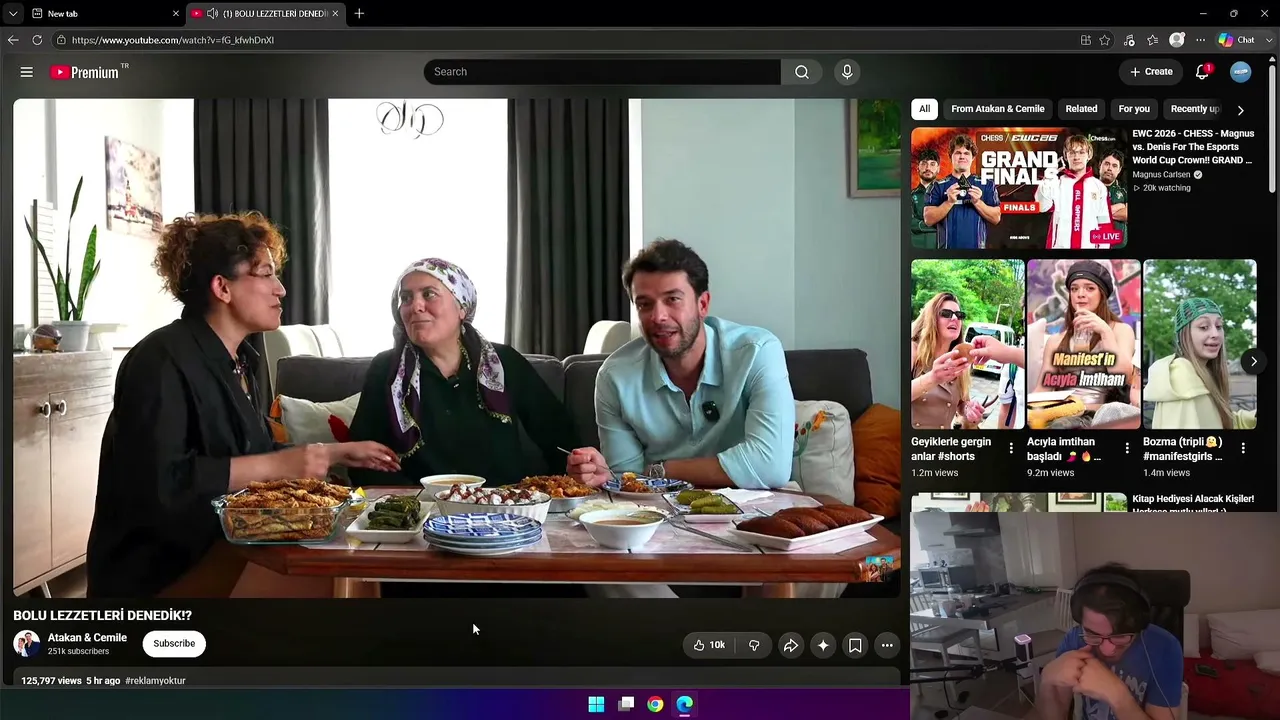This screenshot has height=720, width=1280.
Task: Open a new browser tab with plus
Action: 359,13
